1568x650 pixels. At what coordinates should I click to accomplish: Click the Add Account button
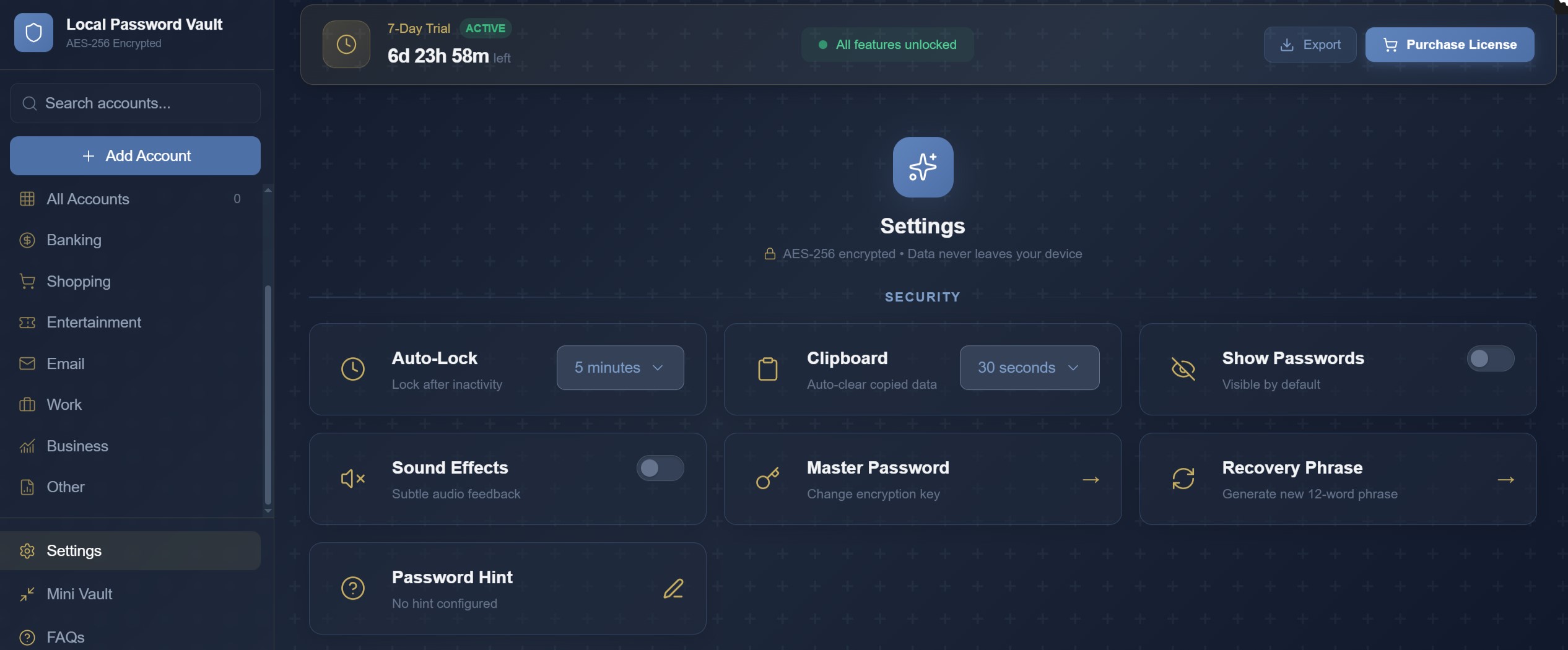135,155
